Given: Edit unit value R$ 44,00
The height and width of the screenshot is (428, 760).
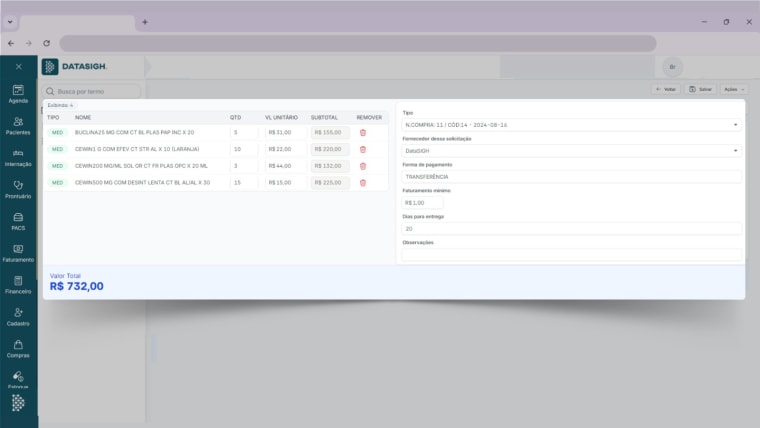Looking at the screenshot, I should coord(286,166).
